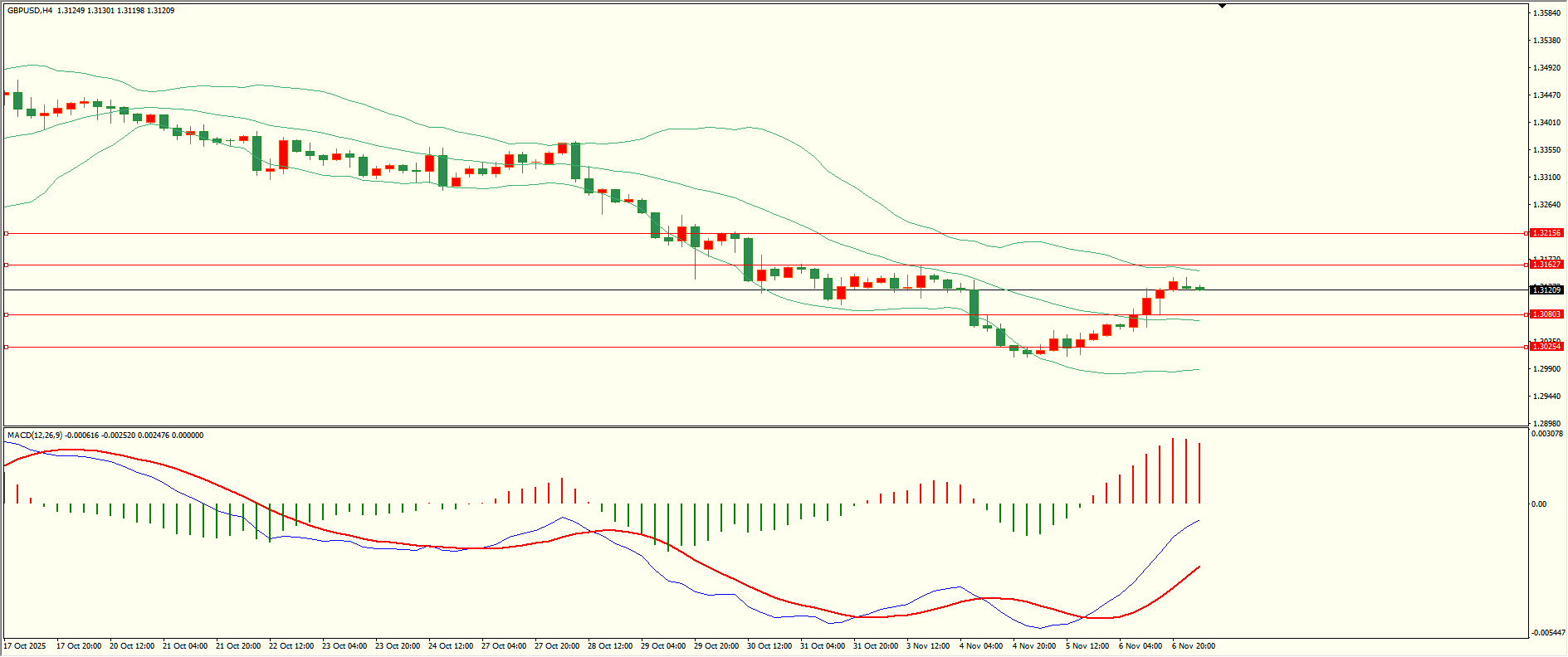The width and height of the screenshot is (1568, 657).
Task: Click the GBPUSD,H4 chart title text
Action: click(x=30, y=11)
